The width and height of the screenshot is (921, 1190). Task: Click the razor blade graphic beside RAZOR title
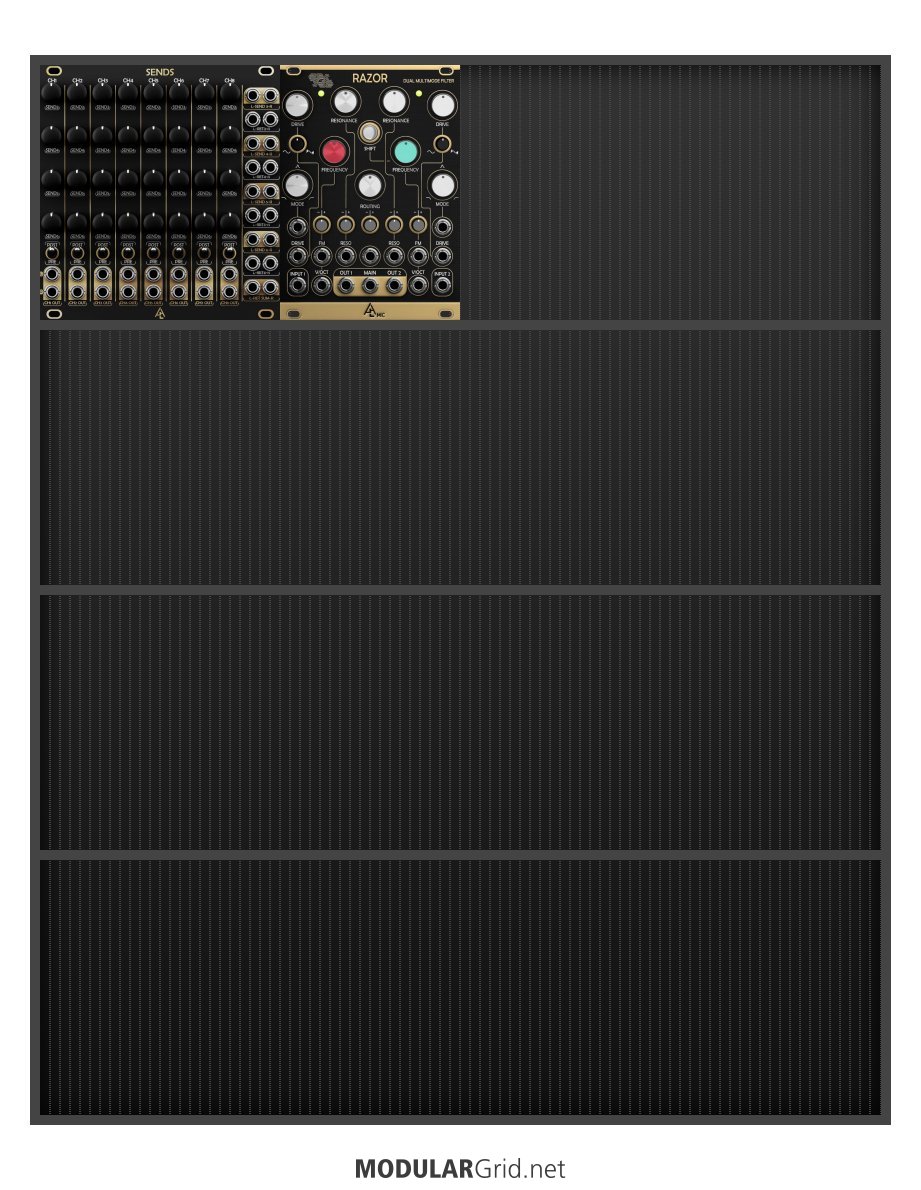coord(322,79)
